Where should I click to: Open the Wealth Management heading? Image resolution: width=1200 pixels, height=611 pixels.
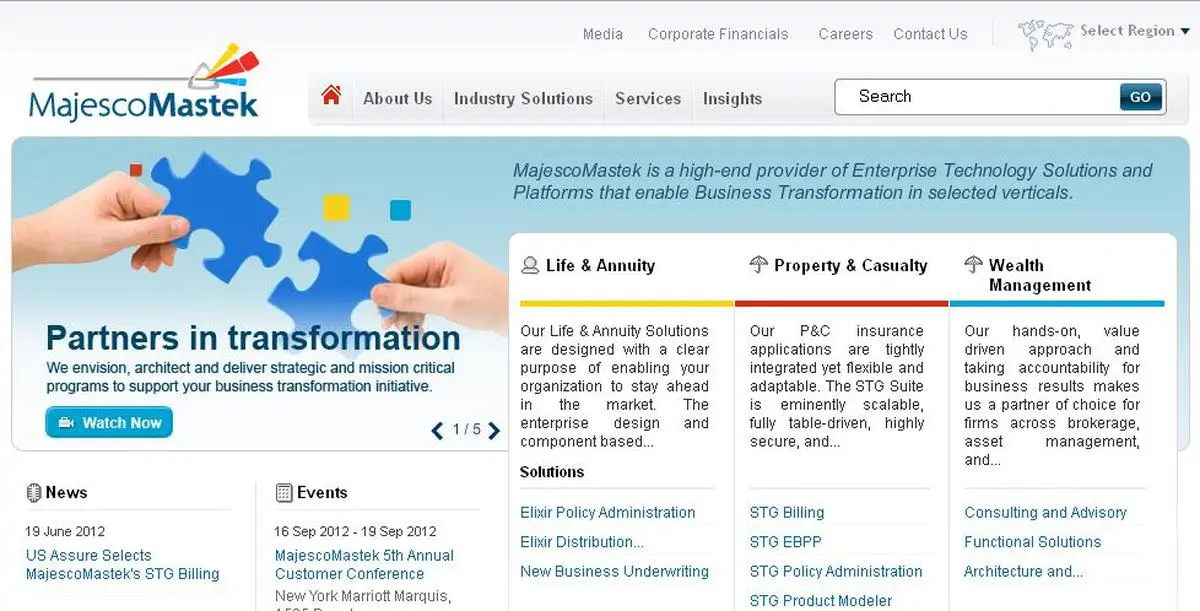coord(1040,275)
